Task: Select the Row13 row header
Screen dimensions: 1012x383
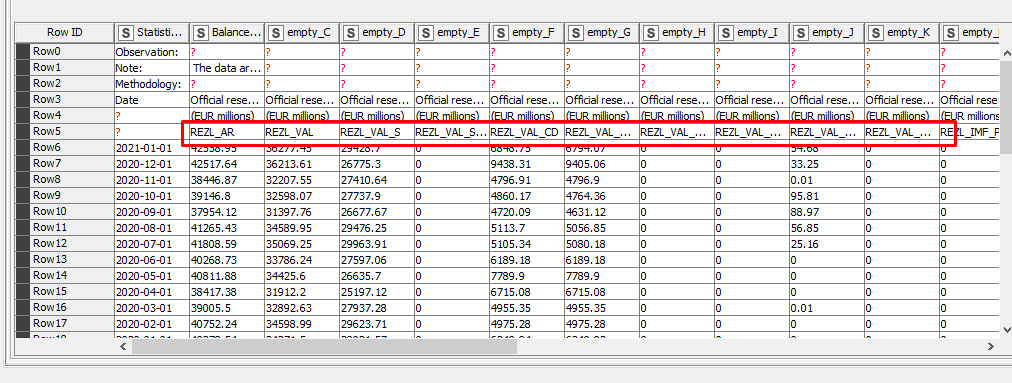Action: click(65, 259)
